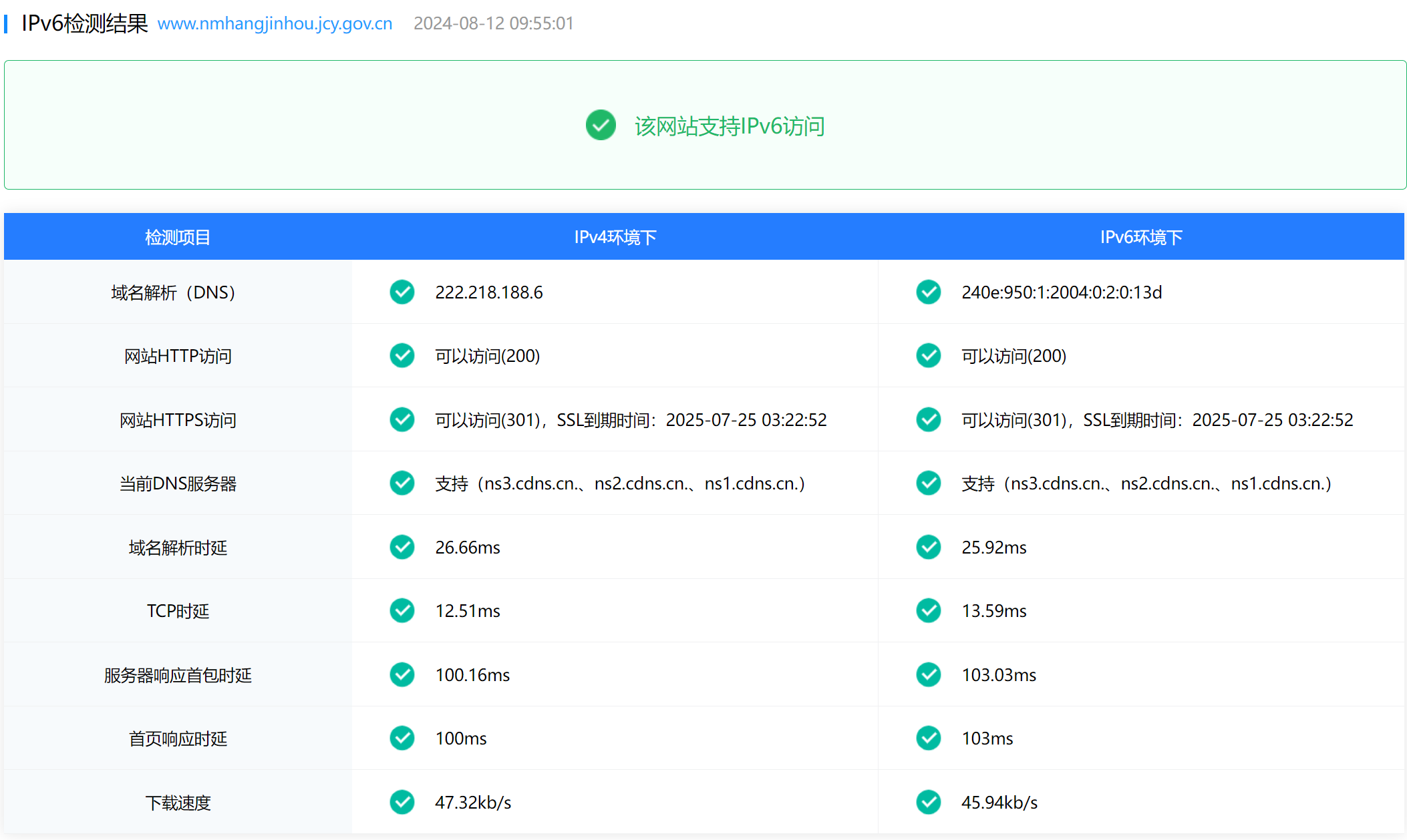Click the IPv6 DNS resolution check icon
The image size is (1407, 840).
click(929, 292)
